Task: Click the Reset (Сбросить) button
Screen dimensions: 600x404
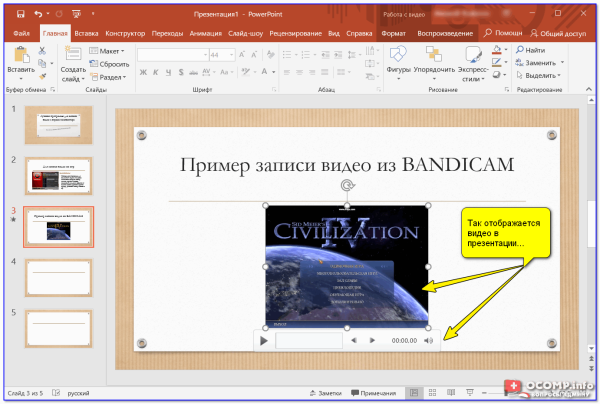Action: point(111,63)
